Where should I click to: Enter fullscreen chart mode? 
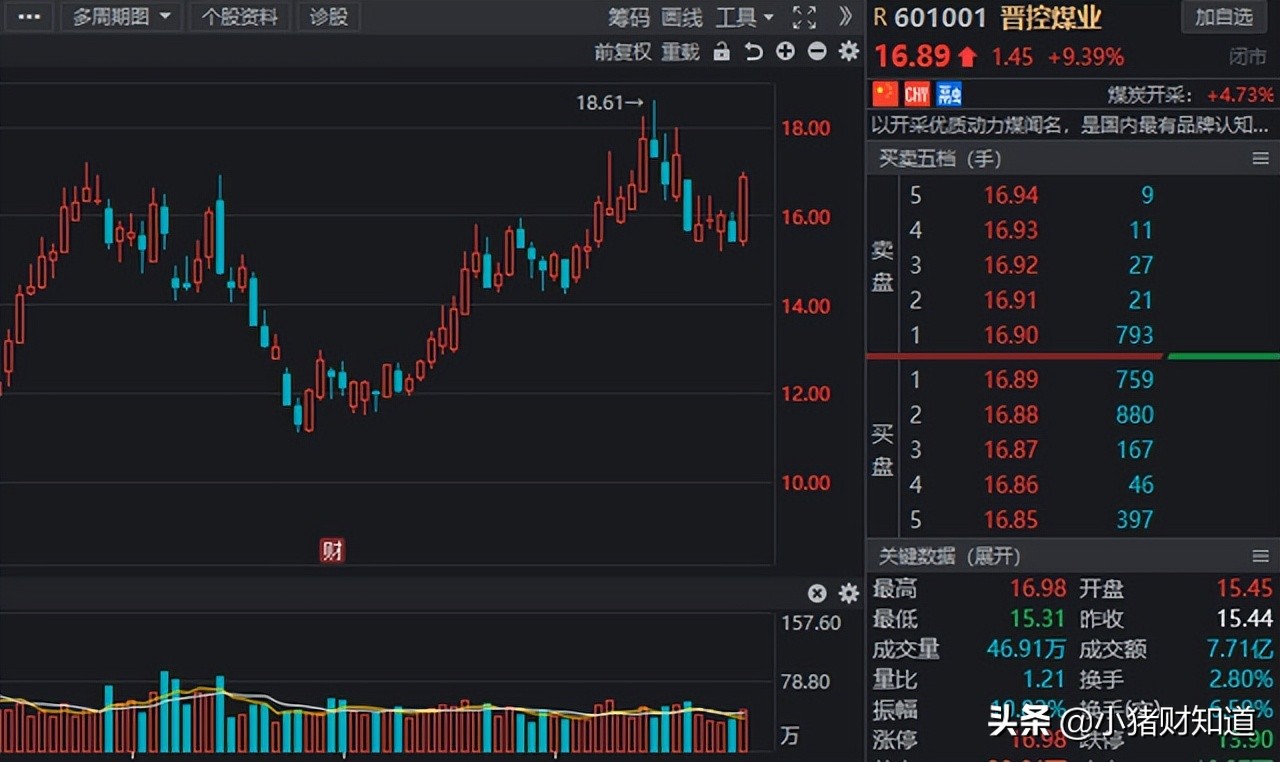(804, 17)
